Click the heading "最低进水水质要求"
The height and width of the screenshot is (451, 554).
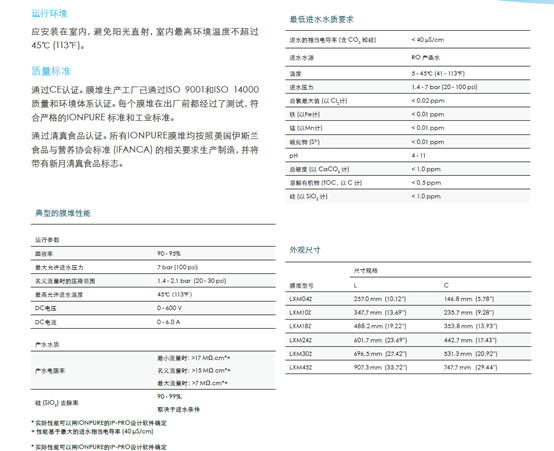tap(321, 19)
